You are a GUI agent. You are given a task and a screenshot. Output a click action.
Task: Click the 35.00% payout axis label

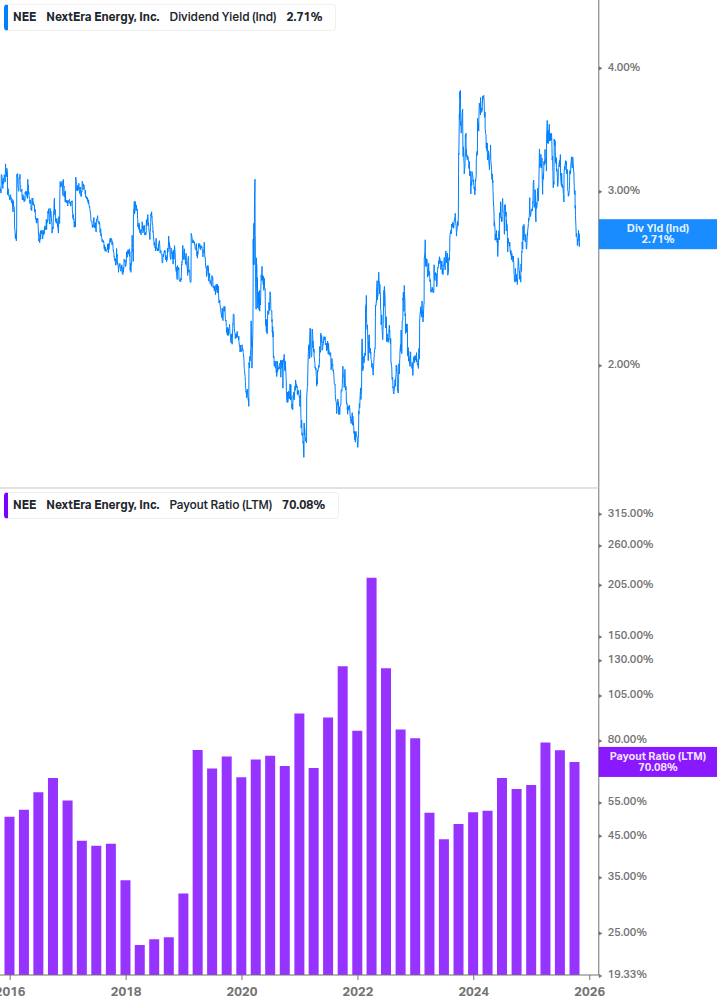pyautogui.click(x=627, y=876)
